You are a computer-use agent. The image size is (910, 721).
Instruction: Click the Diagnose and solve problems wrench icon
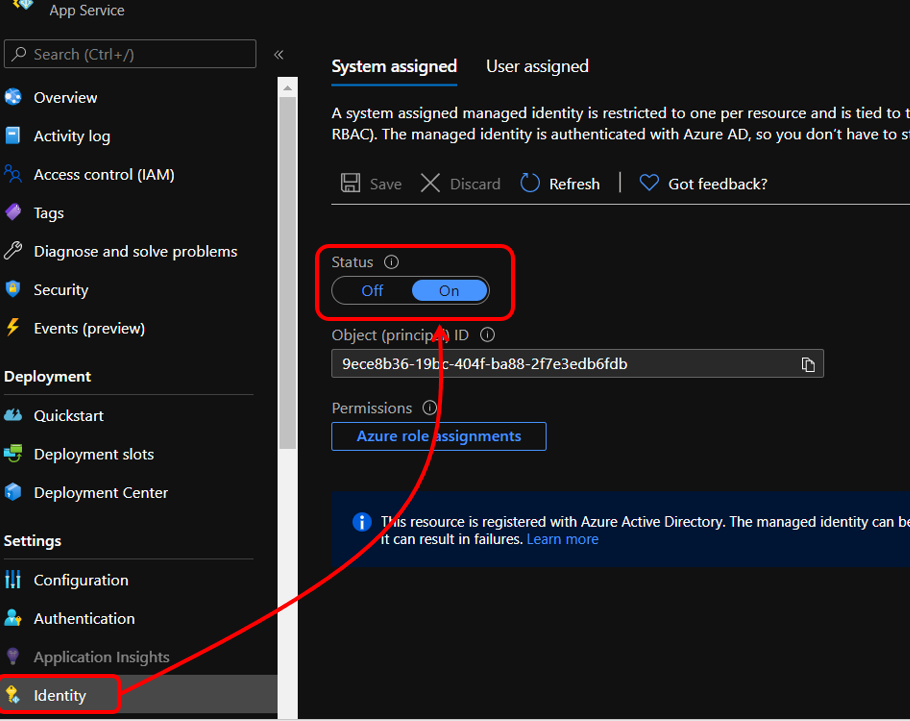[x=13, y=251]
